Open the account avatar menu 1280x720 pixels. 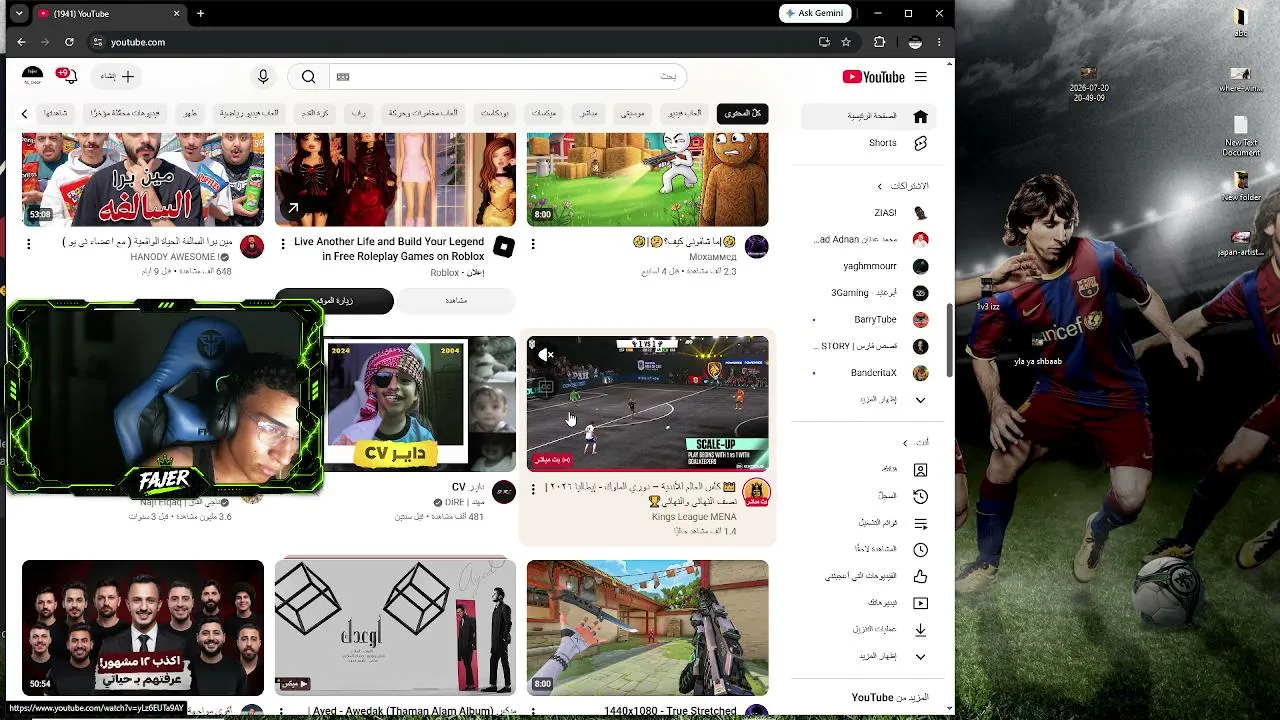32,76
